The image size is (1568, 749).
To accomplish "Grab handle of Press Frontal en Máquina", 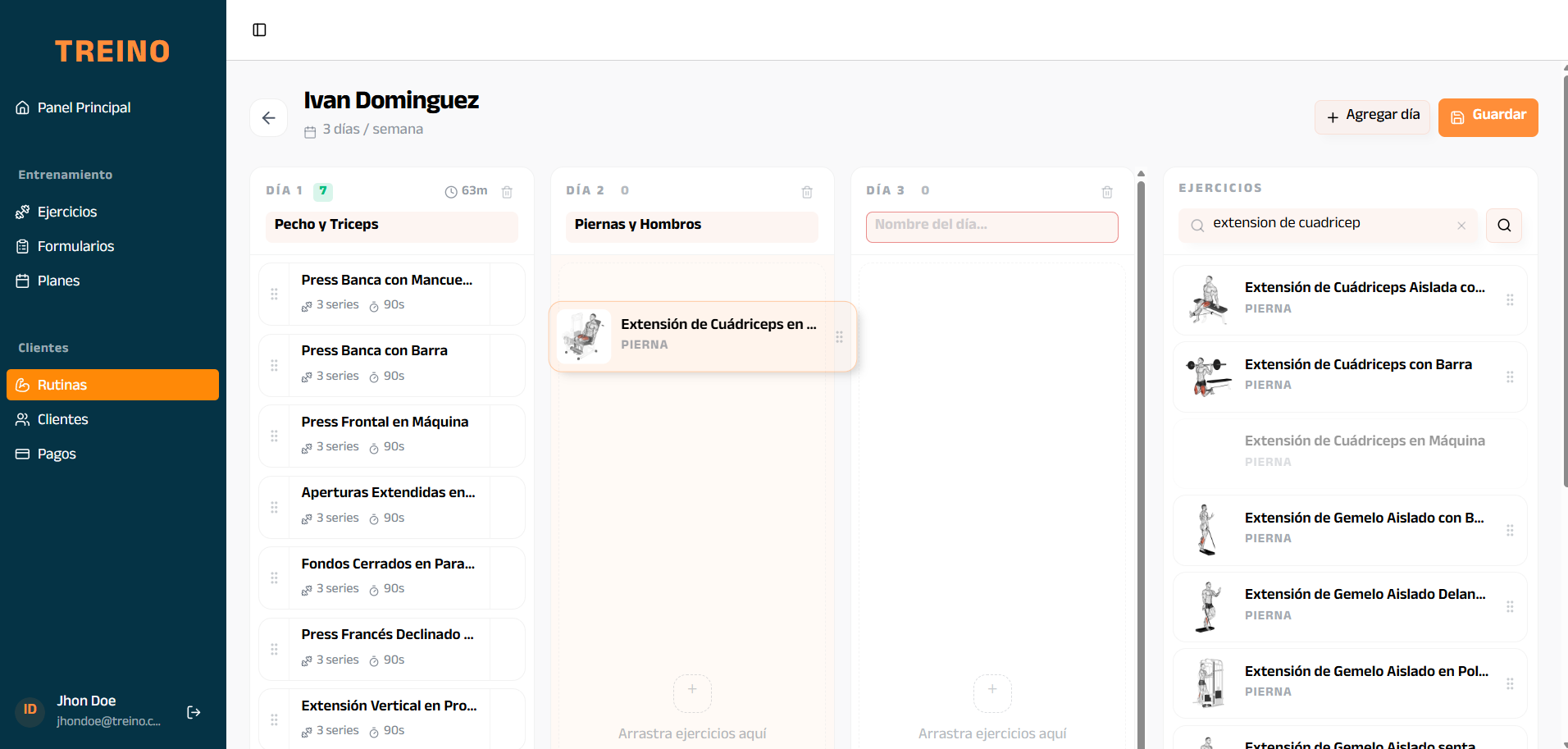I will coord(274,436).
